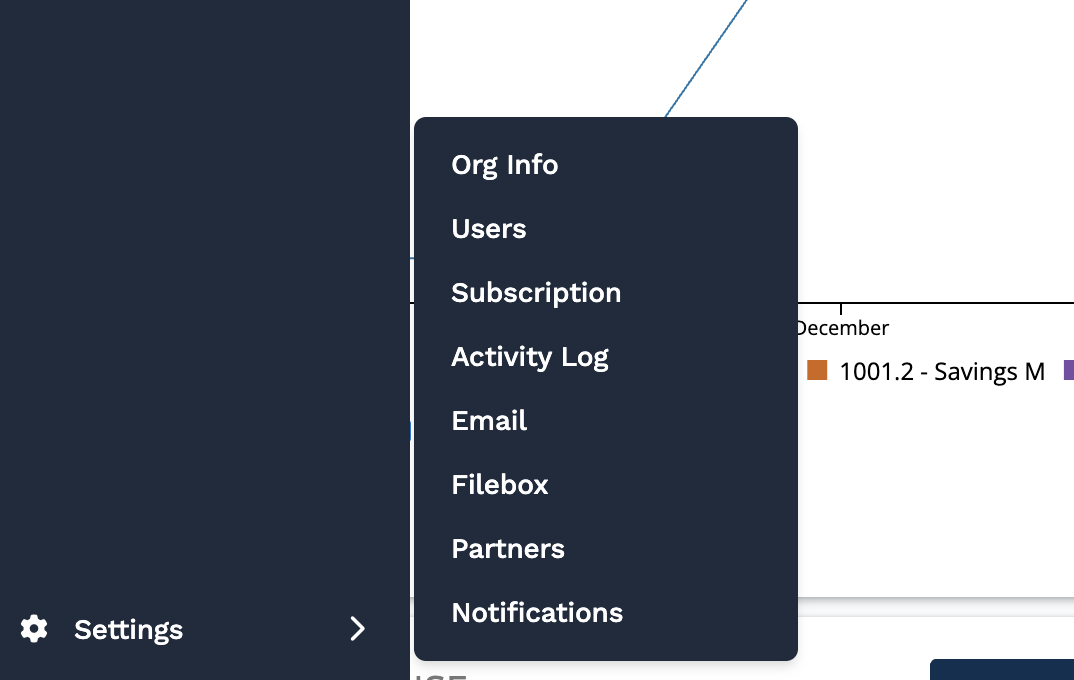The height and width of the screenshot is (680, 1074).
Task: Choose Partners in the settings menu
Action: click(508, 549)
